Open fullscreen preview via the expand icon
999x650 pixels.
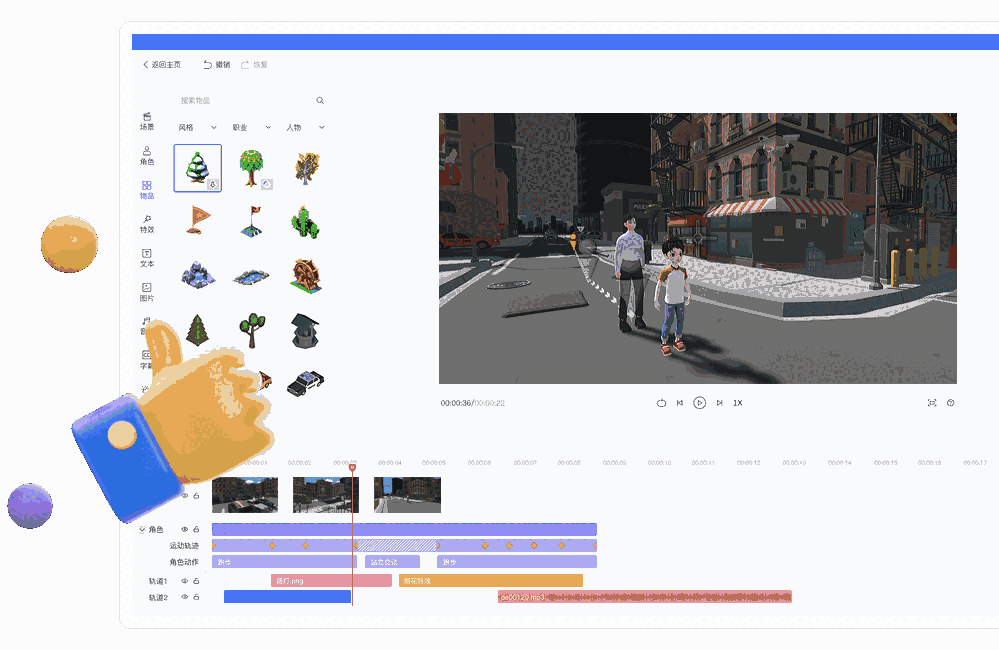pyautogui.click(x=933, y=402)
